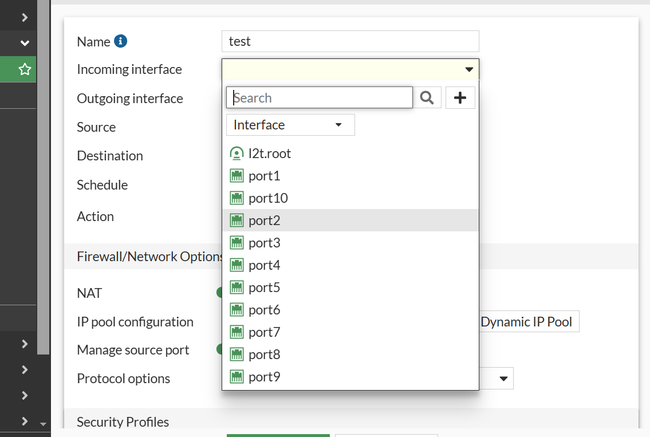650x437 pixels.
Task: Click the port1 interface icon
Action: [x=237, y=176]
